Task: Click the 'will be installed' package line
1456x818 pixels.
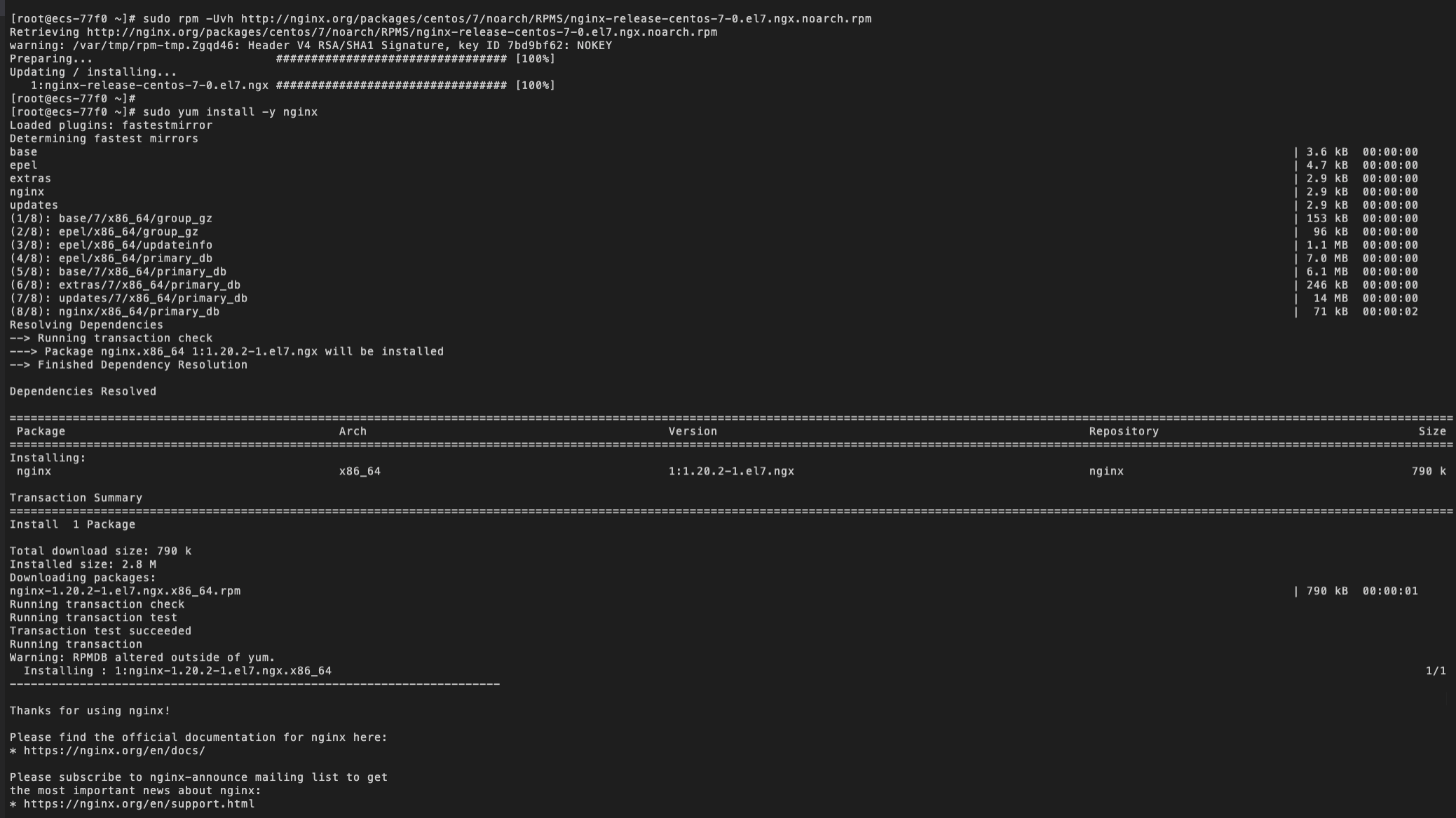Action: coord(226,352)
